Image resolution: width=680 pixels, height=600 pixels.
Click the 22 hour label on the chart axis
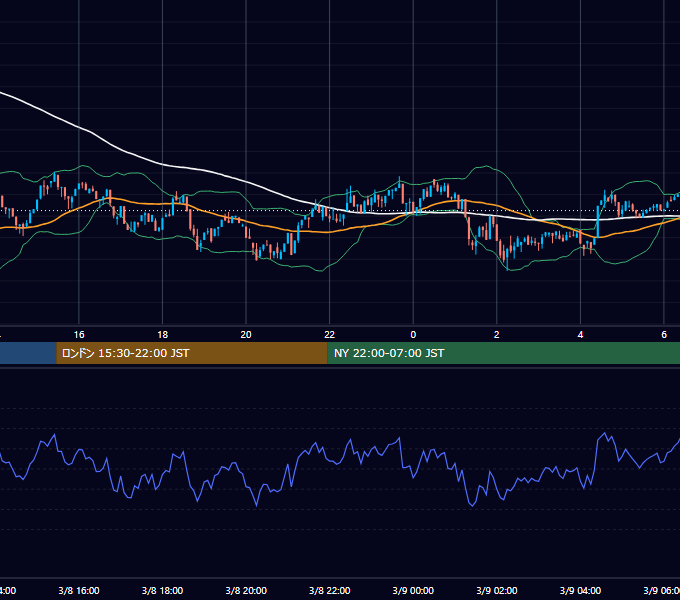click(330, 335)
